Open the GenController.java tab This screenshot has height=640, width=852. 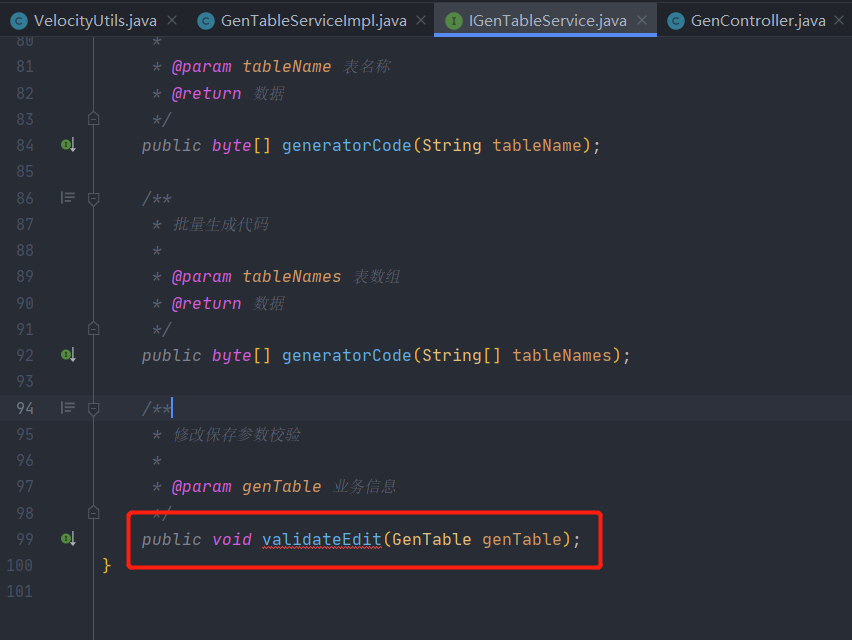[757, 20]
